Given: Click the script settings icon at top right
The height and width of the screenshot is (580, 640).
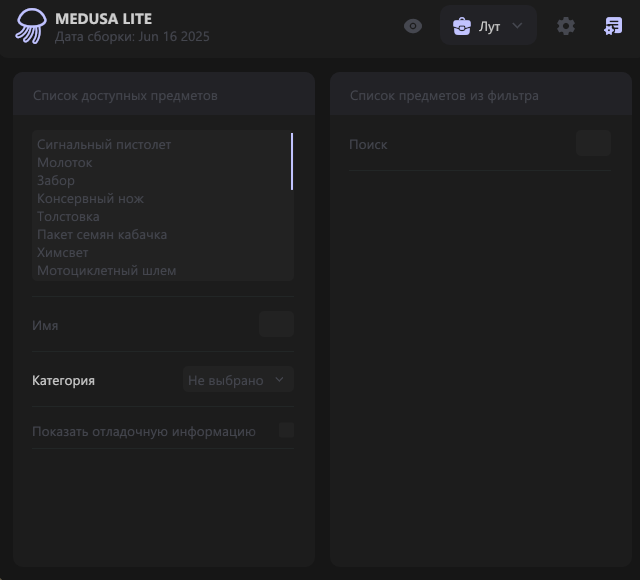Looking at the screenshot, I should 613,26.
